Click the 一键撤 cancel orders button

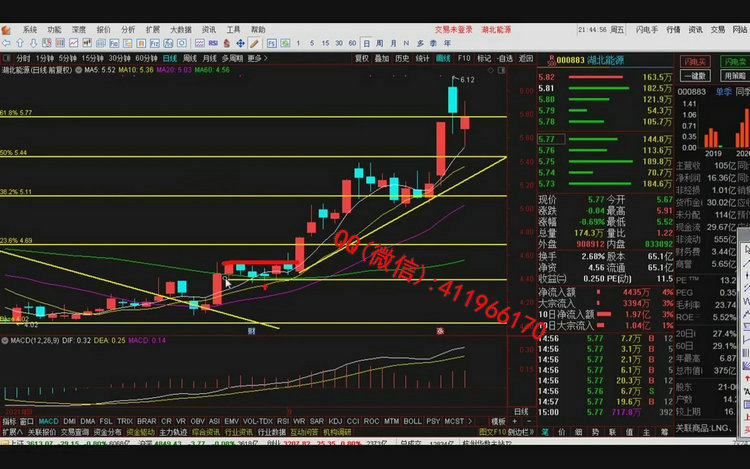coord(695,76)
